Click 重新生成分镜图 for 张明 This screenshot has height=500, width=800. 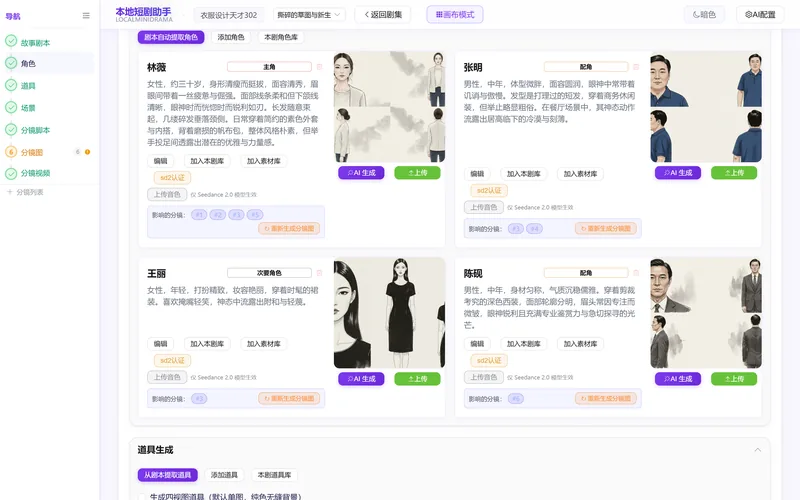pyautogui.click(x=606, y=229)
